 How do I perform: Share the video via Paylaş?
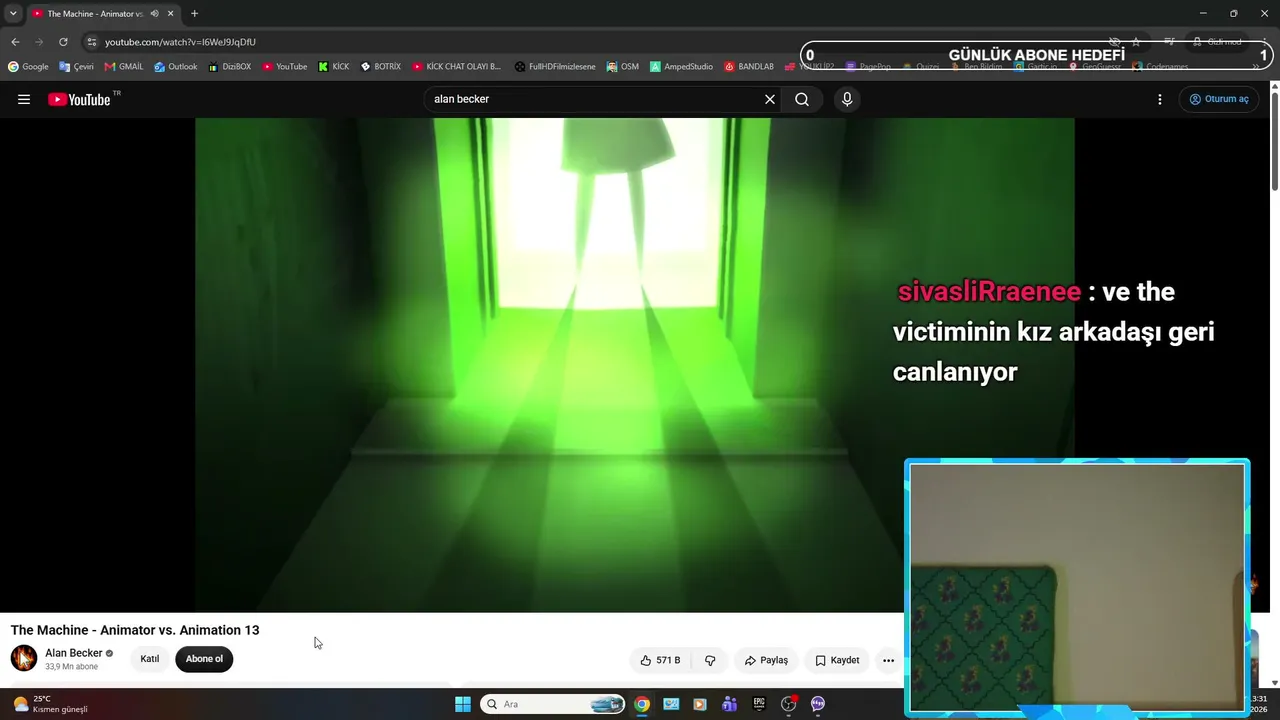[x=766, y=660]
